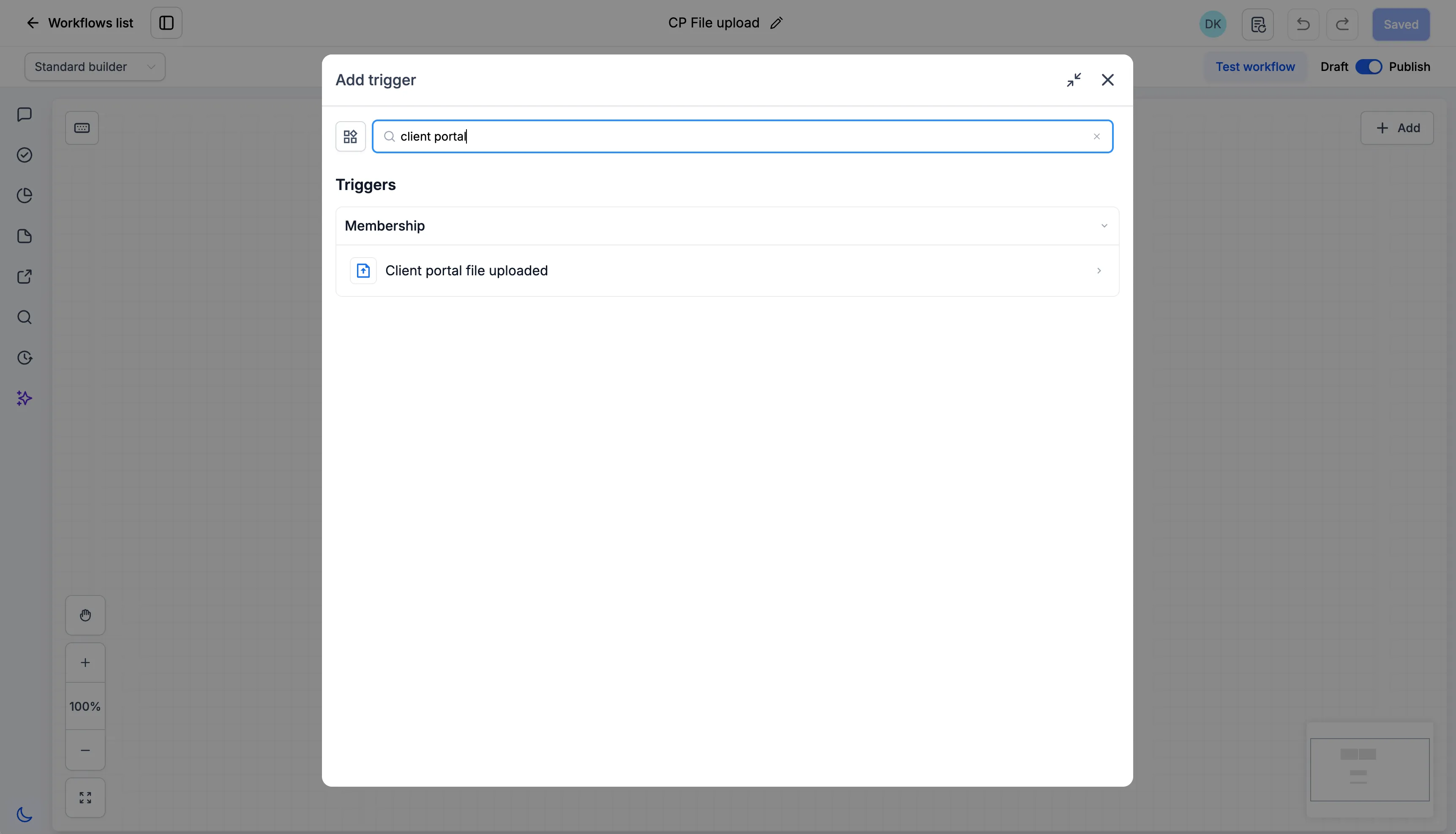Click the CP File upload title

pyautogui.click(x=713, y=23)
